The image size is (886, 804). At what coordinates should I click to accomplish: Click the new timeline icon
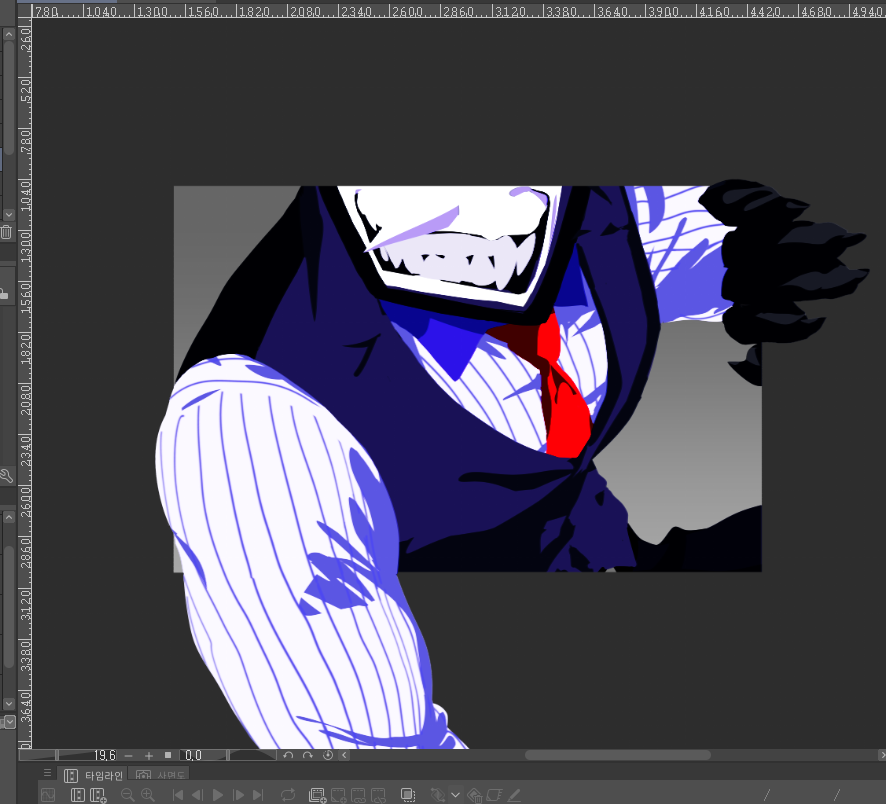77,795
